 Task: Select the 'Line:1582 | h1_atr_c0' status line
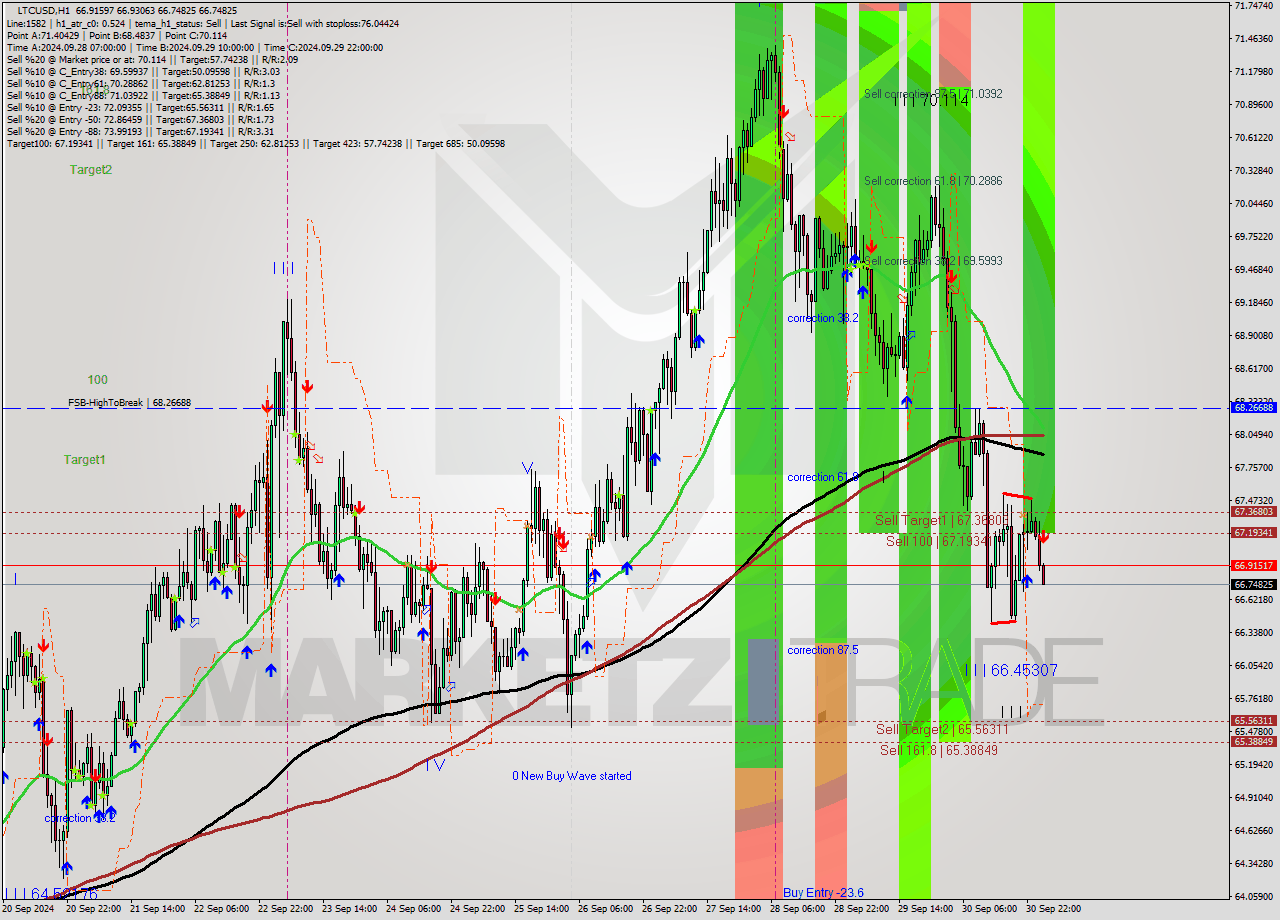click(203, 23)
